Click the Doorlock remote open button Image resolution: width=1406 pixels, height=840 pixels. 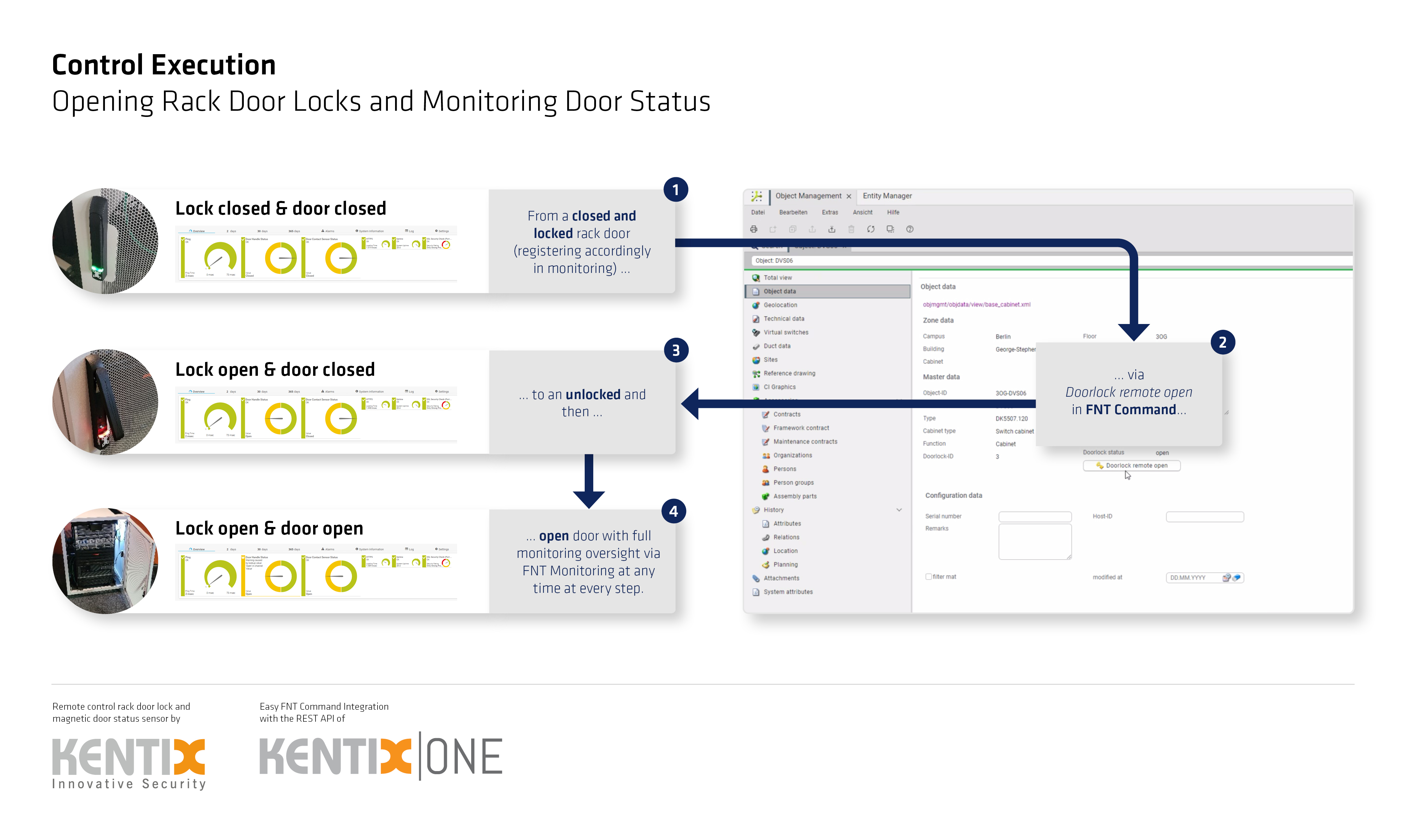(x=1131, y=466)
